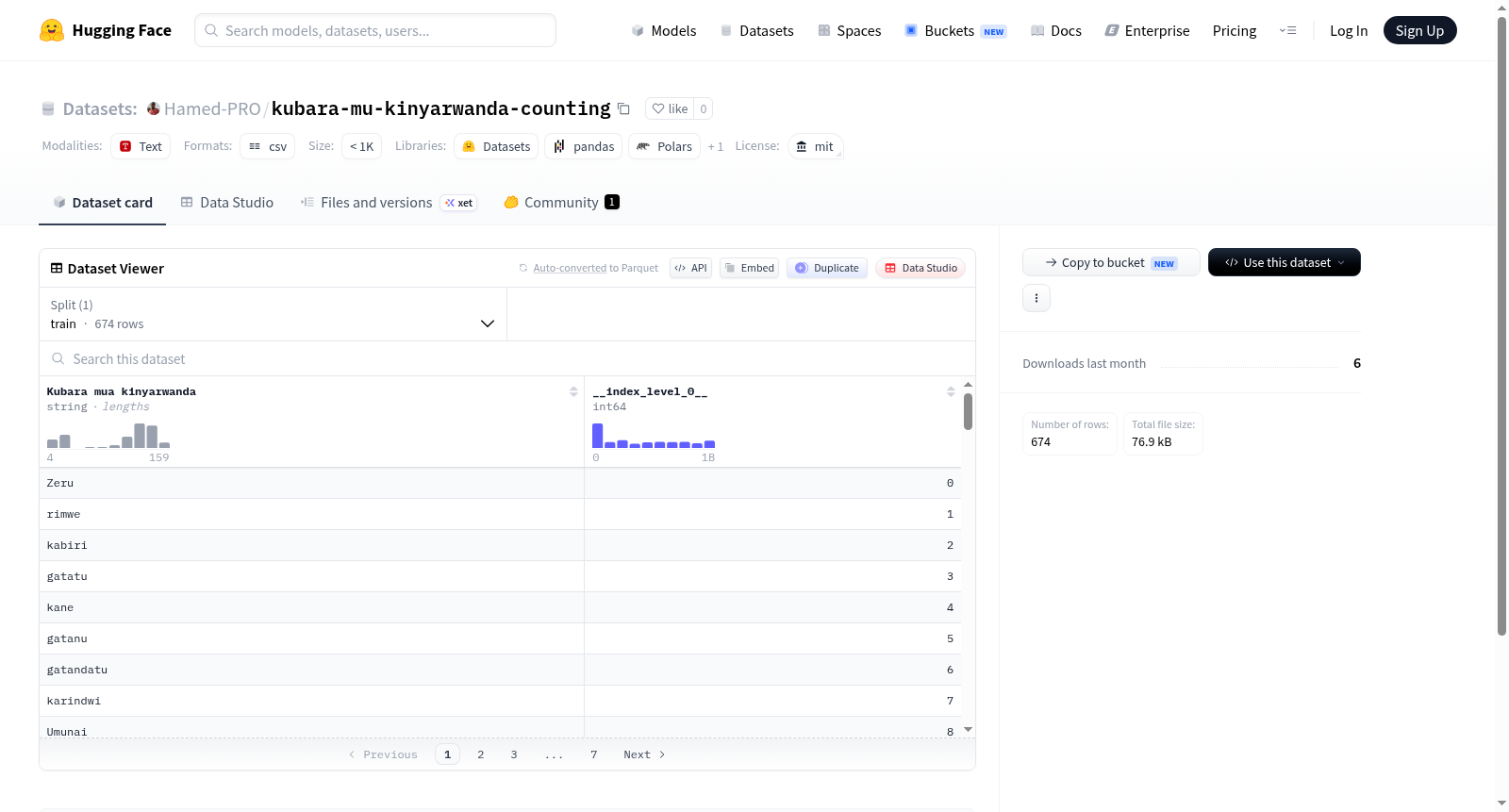The width and height of the screenshot is (1509, 812).
Task: Go to Spaces in top navigation
Action: point(849,30)
